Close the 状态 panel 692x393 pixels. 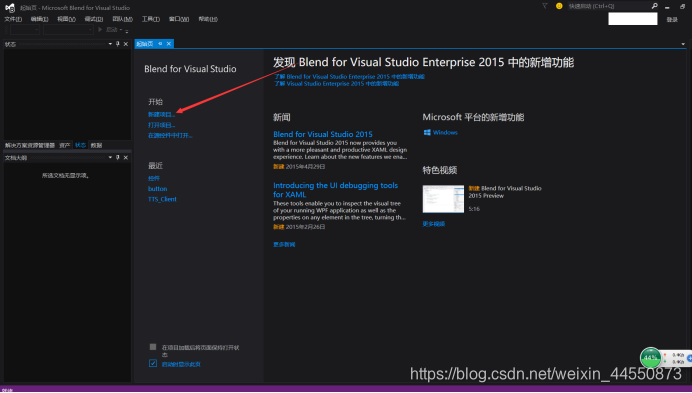(126, 44)
